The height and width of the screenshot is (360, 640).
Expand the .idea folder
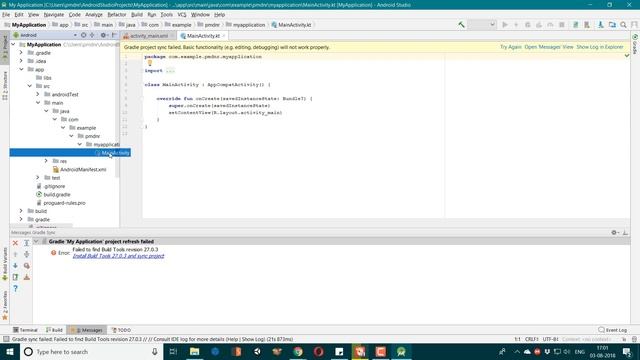(21, 61)
